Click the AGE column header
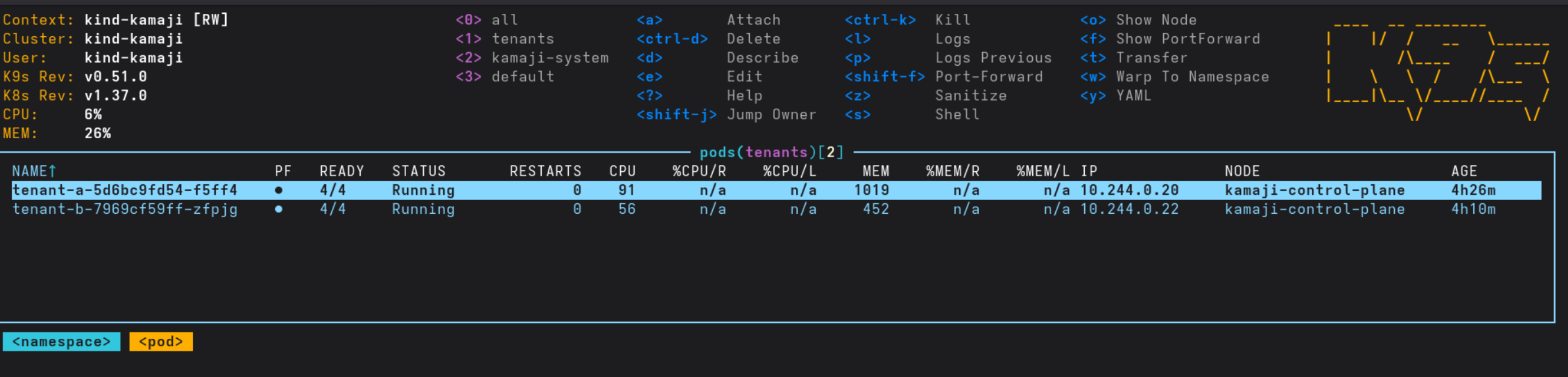 [x=1465, y=171]
